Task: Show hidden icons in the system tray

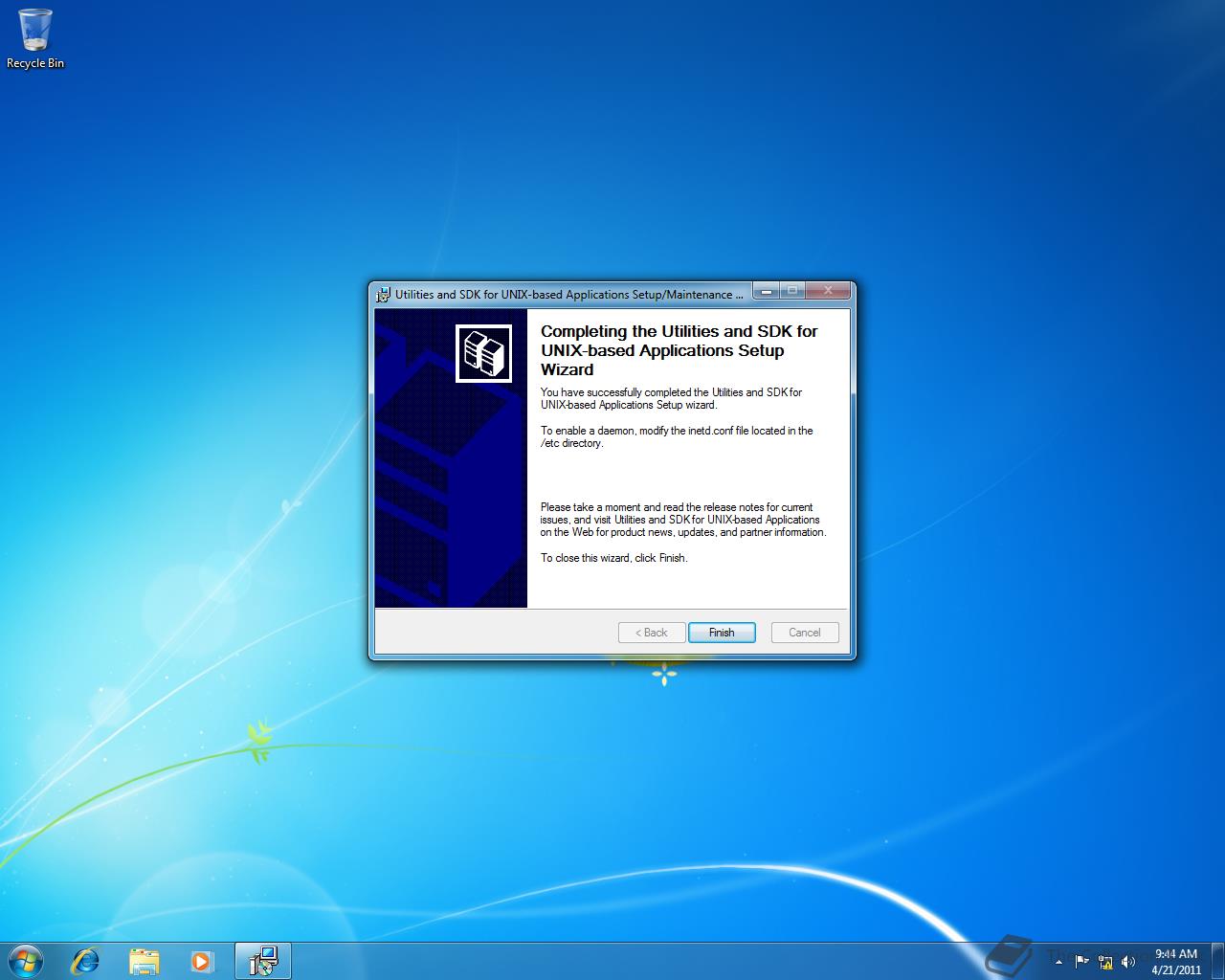Action: 1058,962
